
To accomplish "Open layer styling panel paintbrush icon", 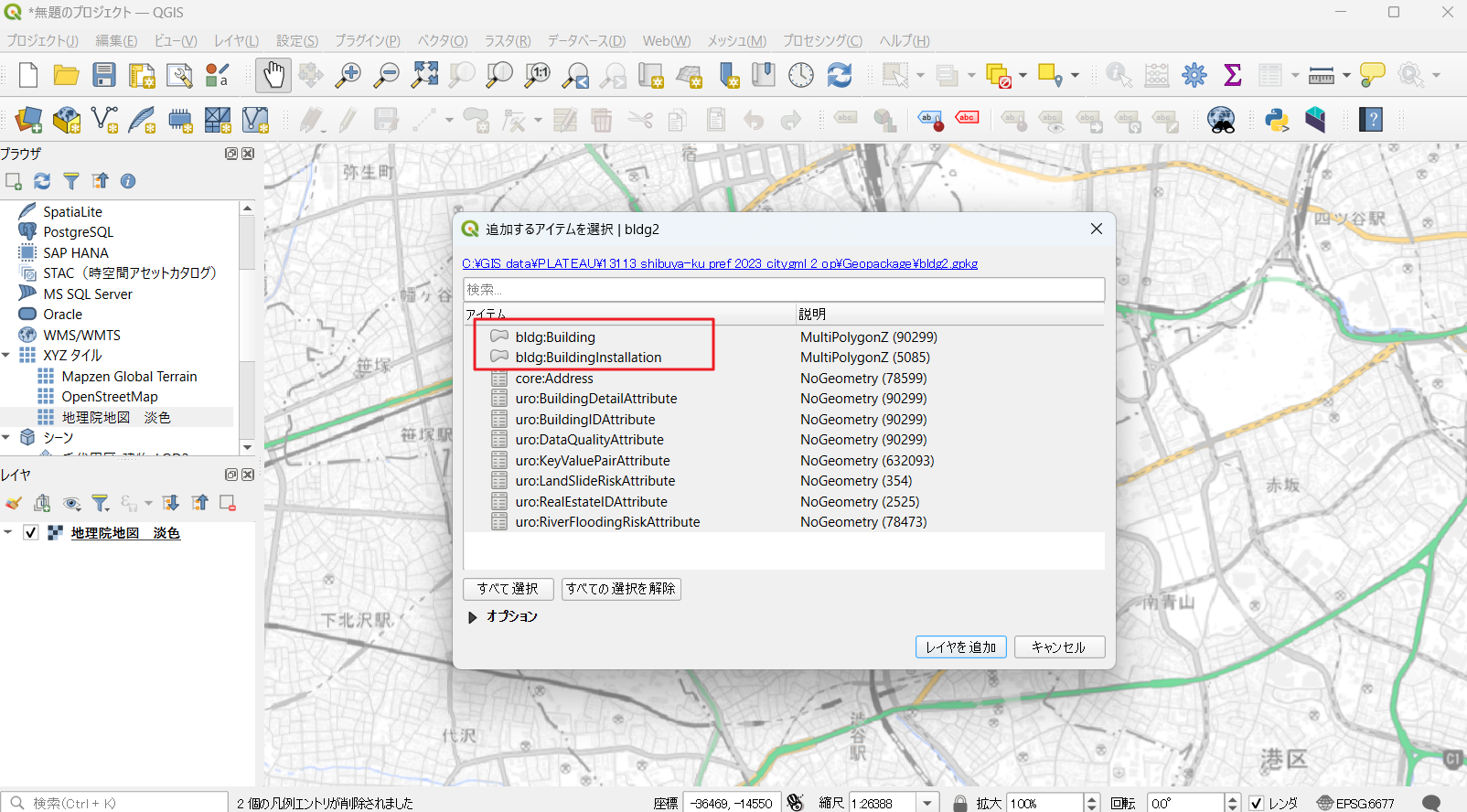I will coord(13,503).
